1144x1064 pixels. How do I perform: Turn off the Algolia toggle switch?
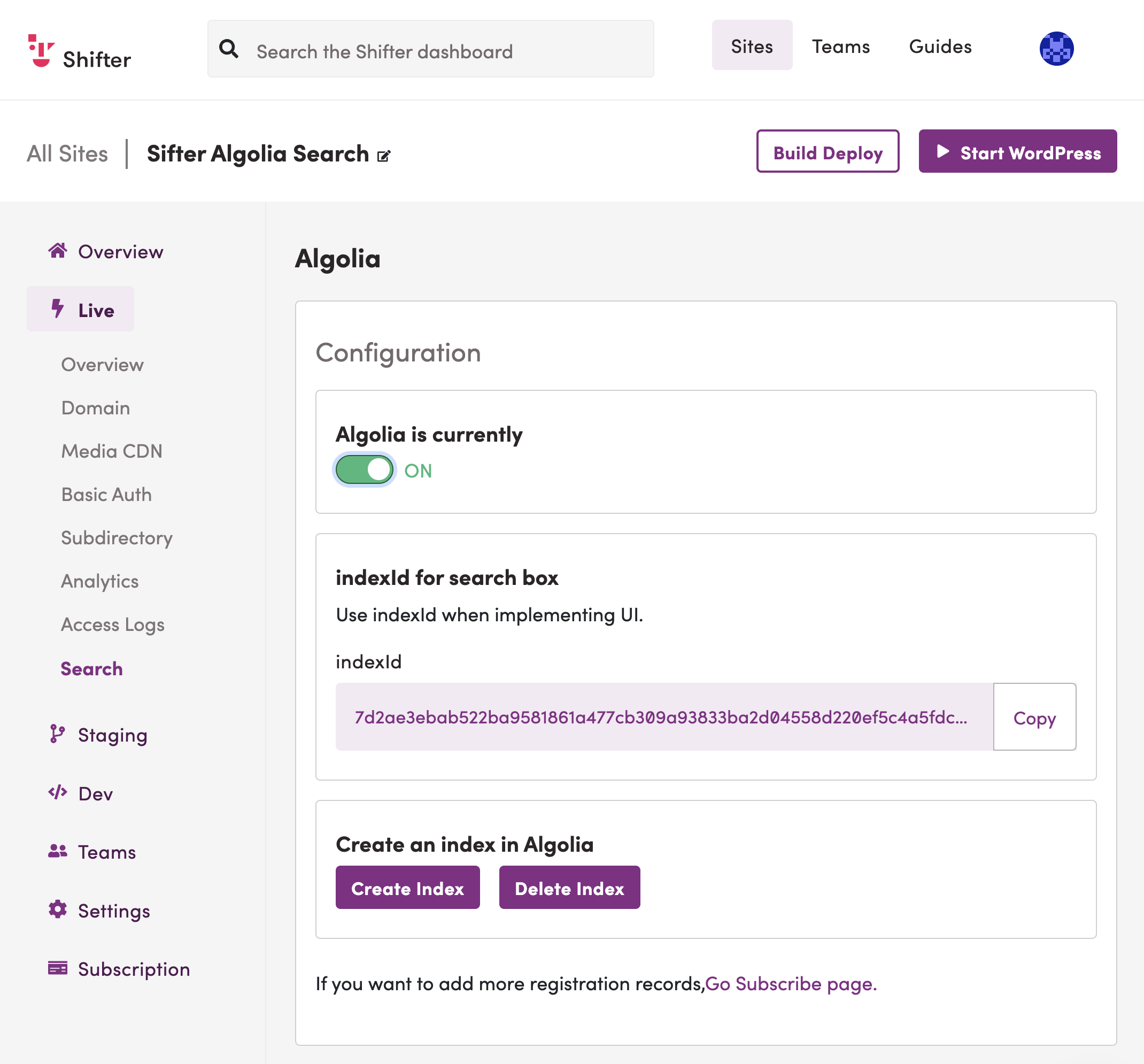coord(364,470)
